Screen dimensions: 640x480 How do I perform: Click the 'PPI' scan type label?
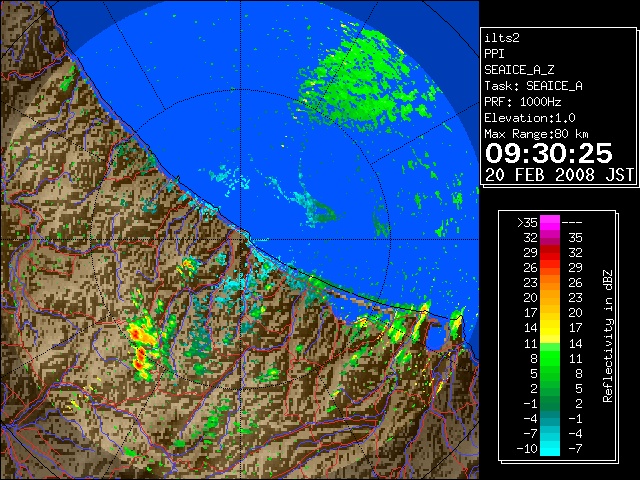pos(494,54)
